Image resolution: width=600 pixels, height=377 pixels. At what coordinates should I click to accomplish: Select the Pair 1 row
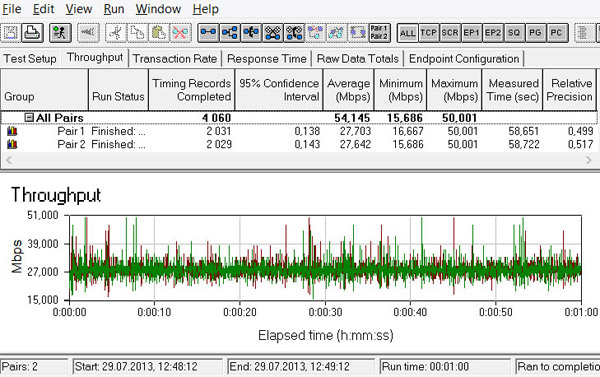(x=299, y=131)
